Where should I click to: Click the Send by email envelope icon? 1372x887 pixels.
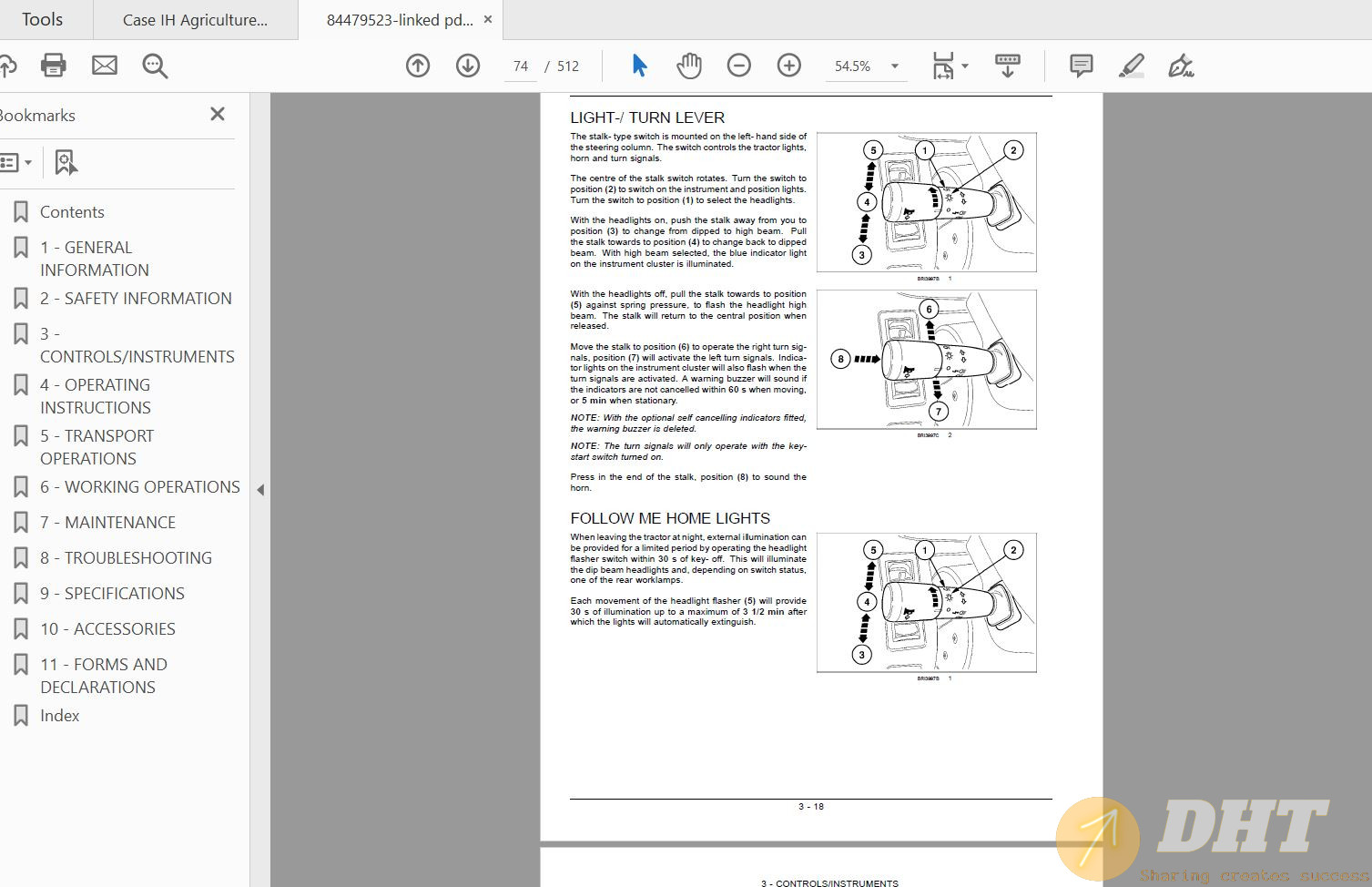(105, 66)
